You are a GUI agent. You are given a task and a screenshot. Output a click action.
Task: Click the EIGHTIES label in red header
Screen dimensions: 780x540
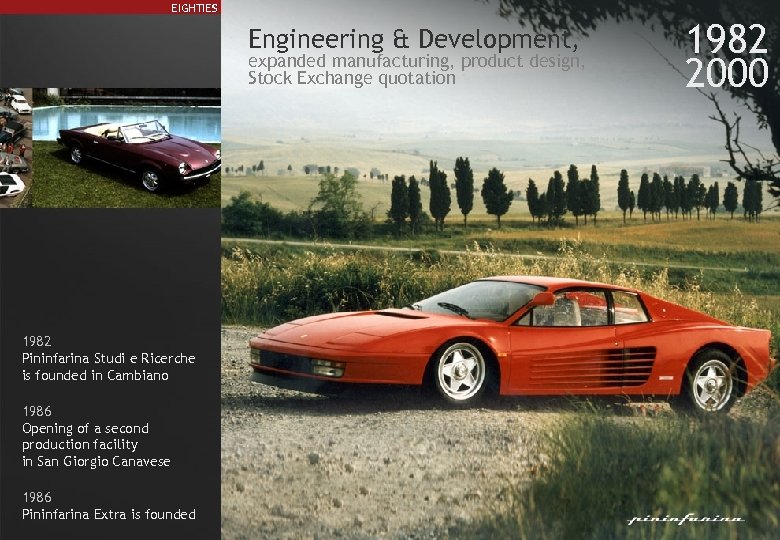[x=194, y=8]
